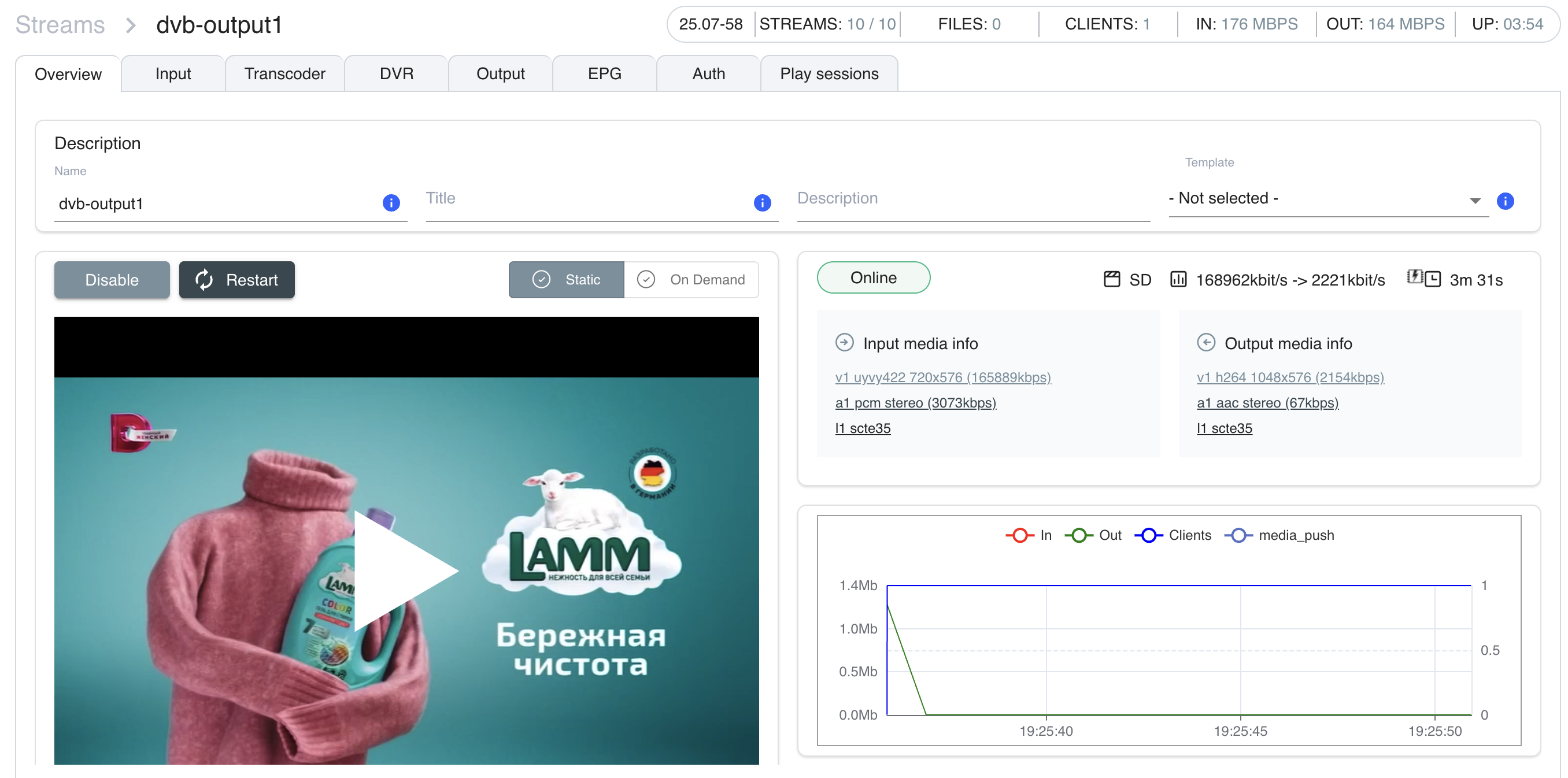Select Static stream mode

(566, 280)
